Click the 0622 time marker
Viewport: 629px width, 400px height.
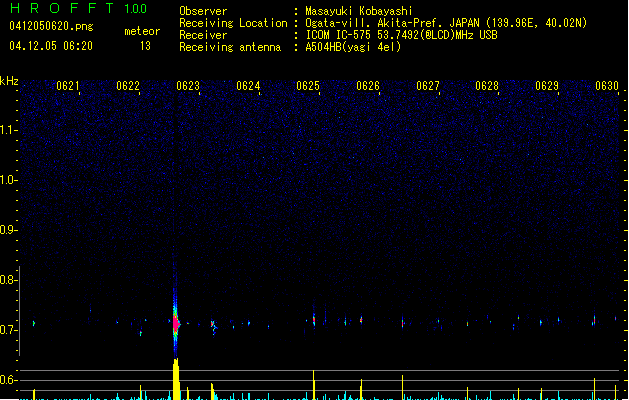coord(128,86)
